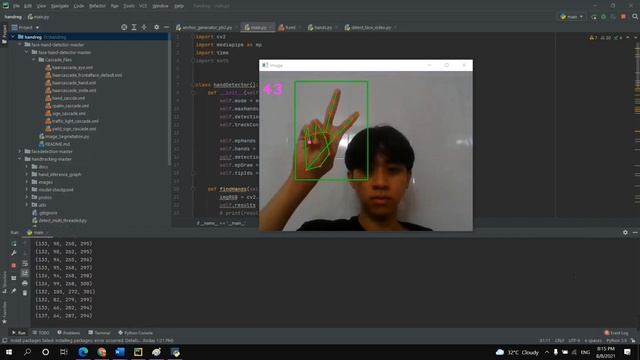Click the Select Opened File target icon
Image resolution: width=640 pixels, height=360 pixels.
[124, 27]
